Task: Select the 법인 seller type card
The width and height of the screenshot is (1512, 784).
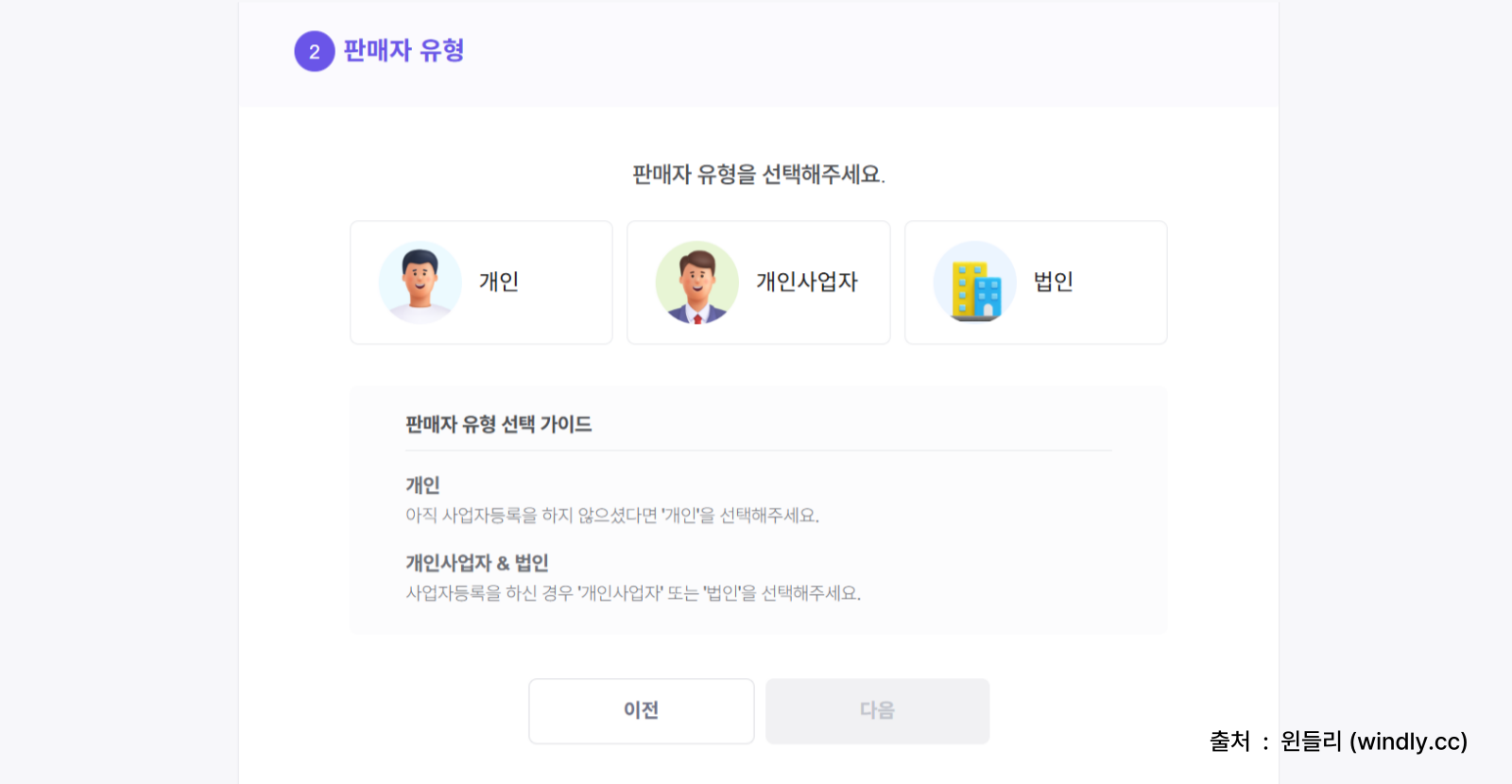Action: (1035, 282)
